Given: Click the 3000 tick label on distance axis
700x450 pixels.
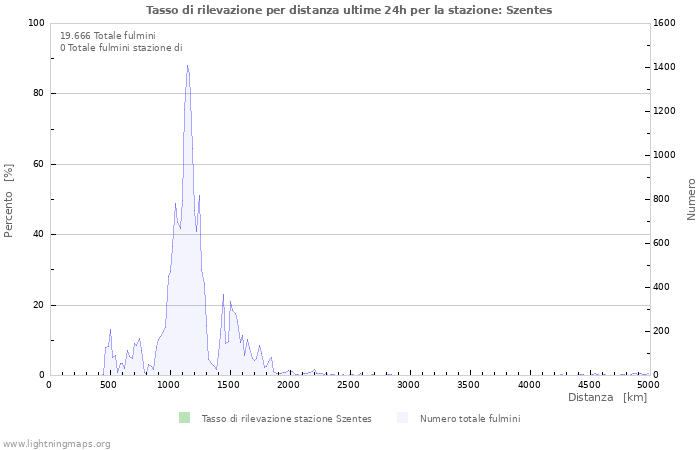Looking at the screenshot, I should [x=408, y=385].
